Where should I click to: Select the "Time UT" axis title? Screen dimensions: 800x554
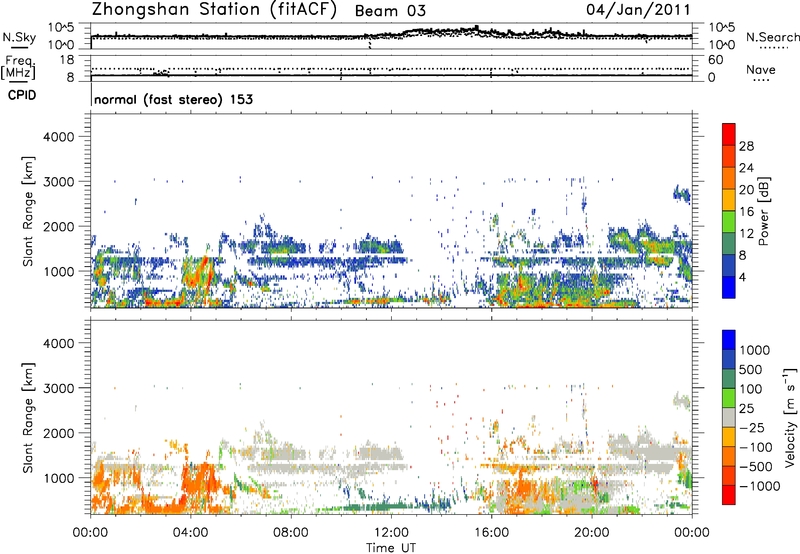[x=391, y=548]
